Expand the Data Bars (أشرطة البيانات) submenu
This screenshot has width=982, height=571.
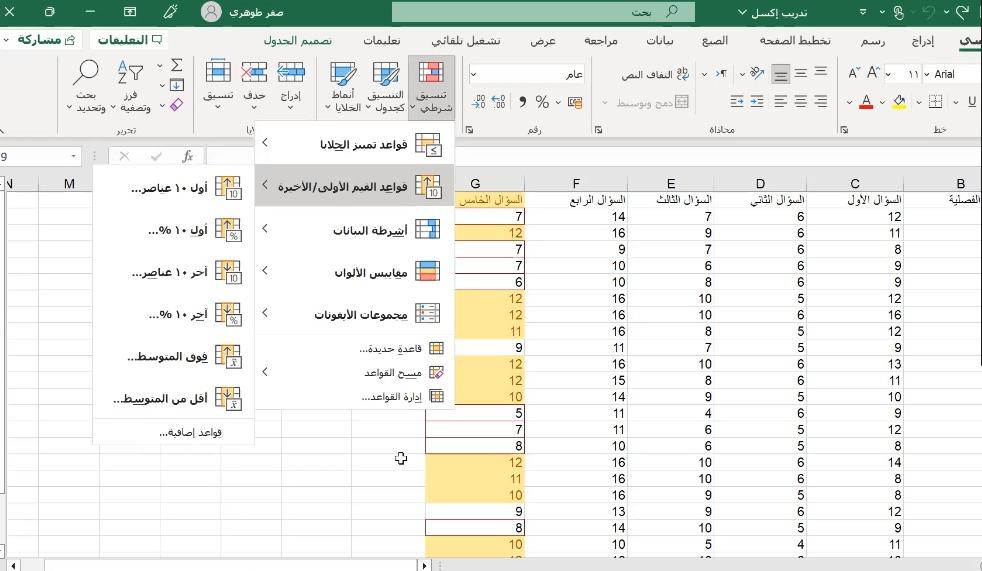[355, 230]
